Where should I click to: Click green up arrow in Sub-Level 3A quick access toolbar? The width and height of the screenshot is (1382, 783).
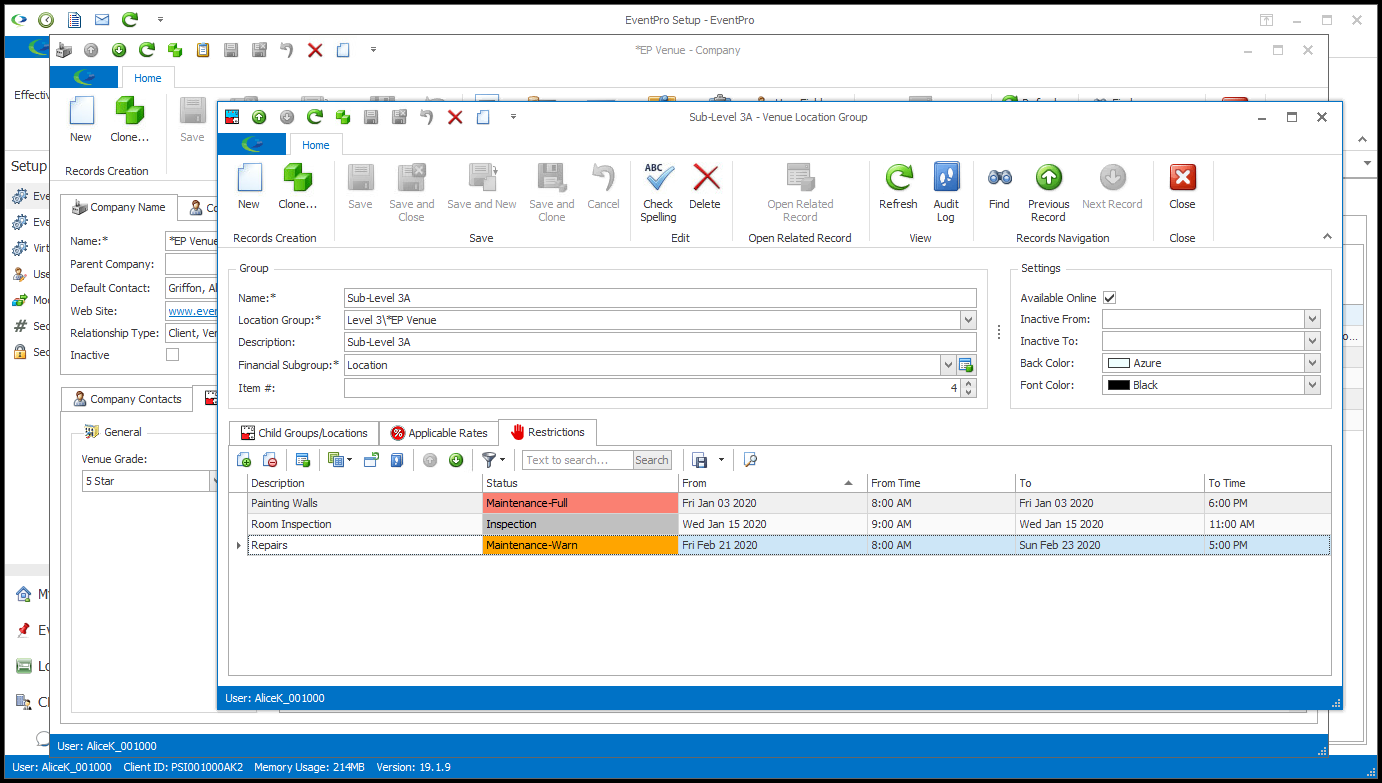tap(259, 117)
